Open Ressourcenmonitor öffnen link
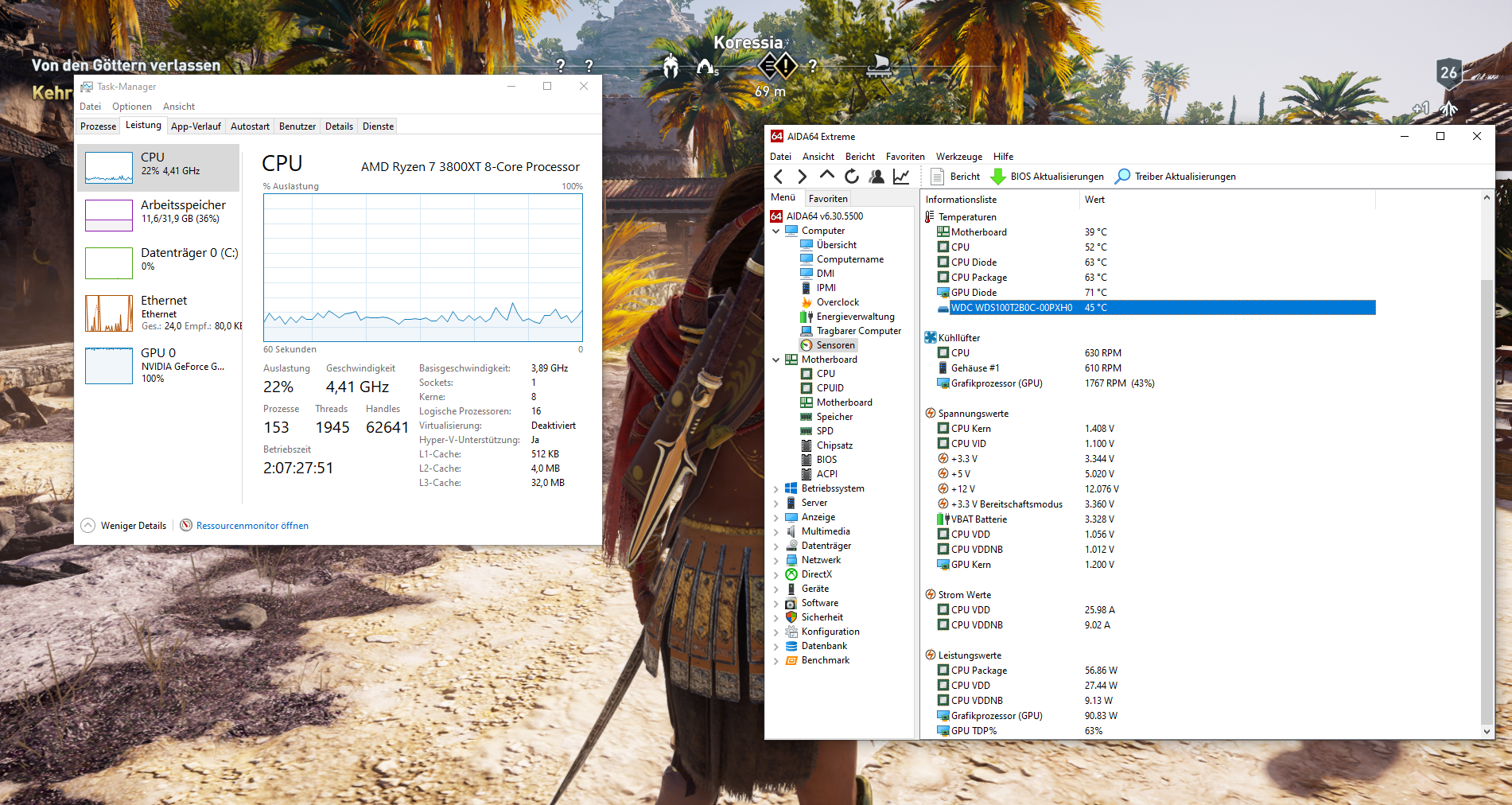 (252, 526)
